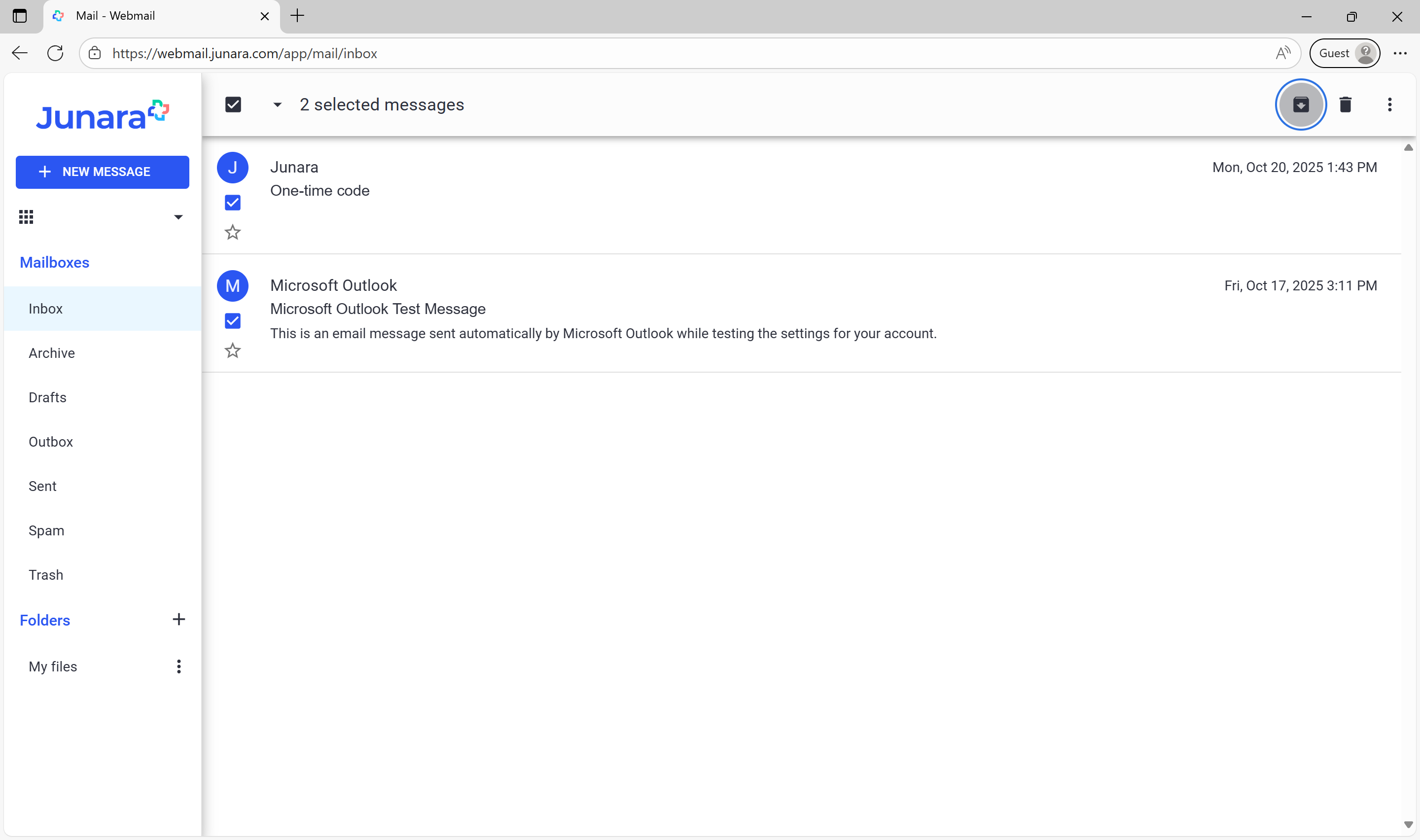Click the J avatar of Junara message
The width and height of the screenshot is (1420, 840).
point(233,168)
